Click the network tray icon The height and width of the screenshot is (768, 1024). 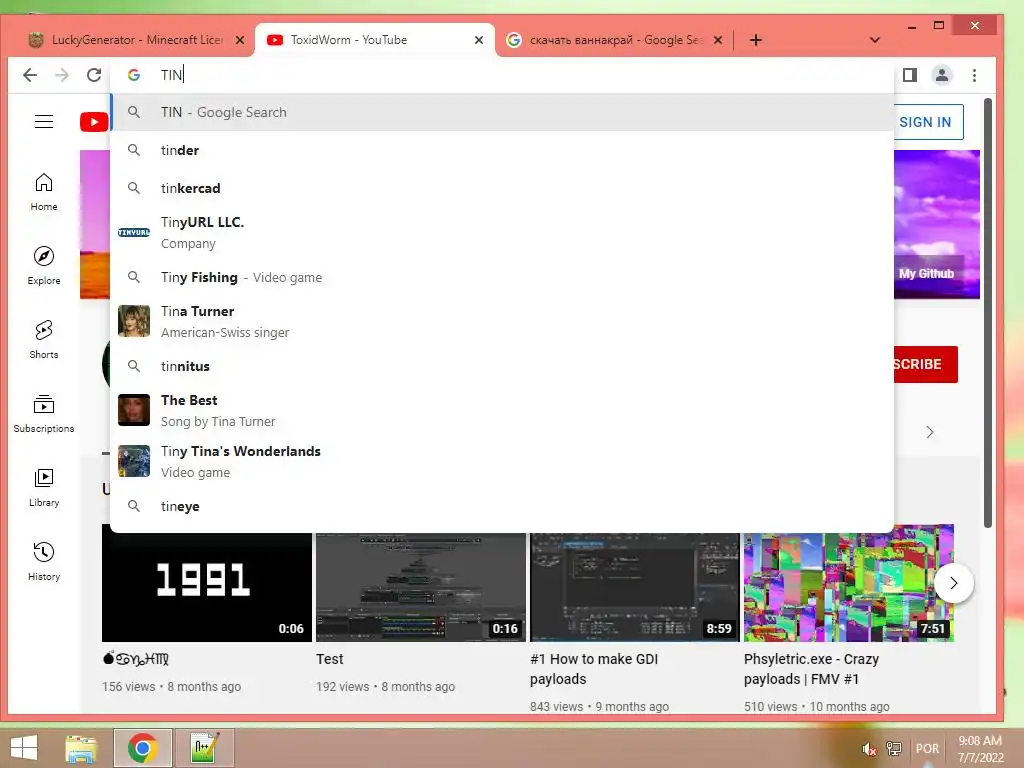click(894, 749)
